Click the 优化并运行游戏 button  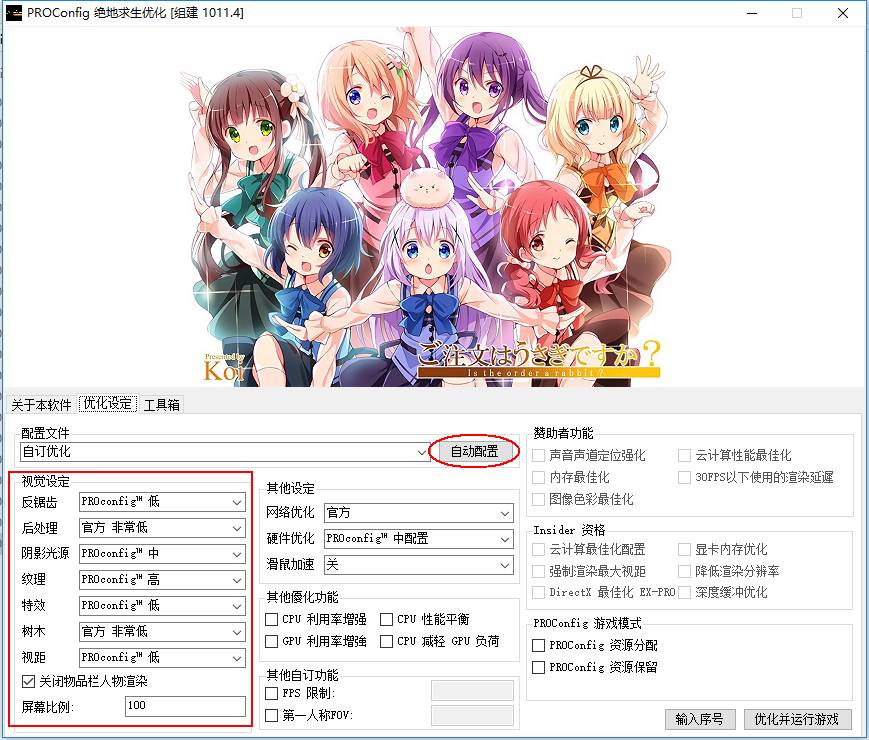[797, 719]
